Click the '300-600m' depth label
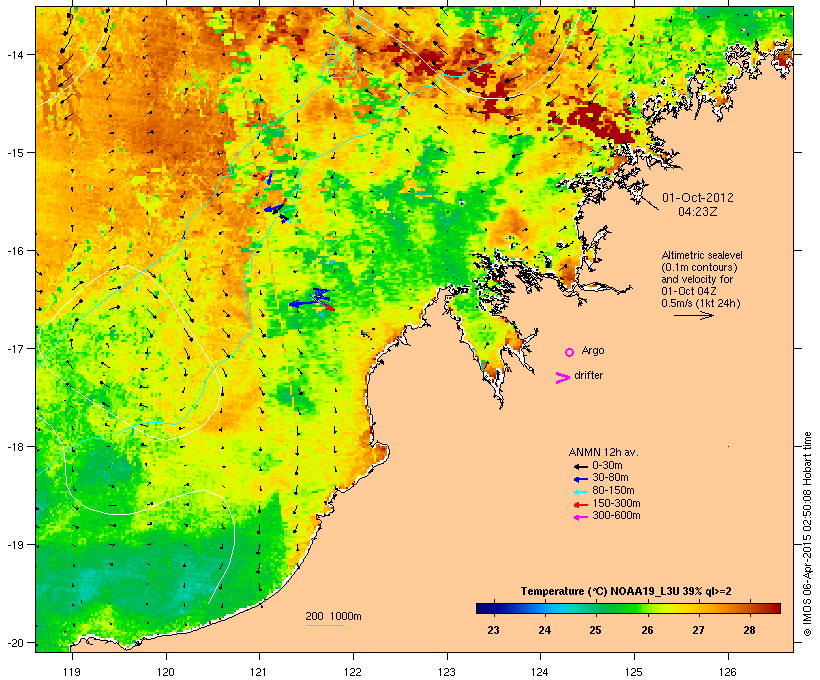Image resolution: width=820 pixels, height=680 pixels. [x=616, y=516]
